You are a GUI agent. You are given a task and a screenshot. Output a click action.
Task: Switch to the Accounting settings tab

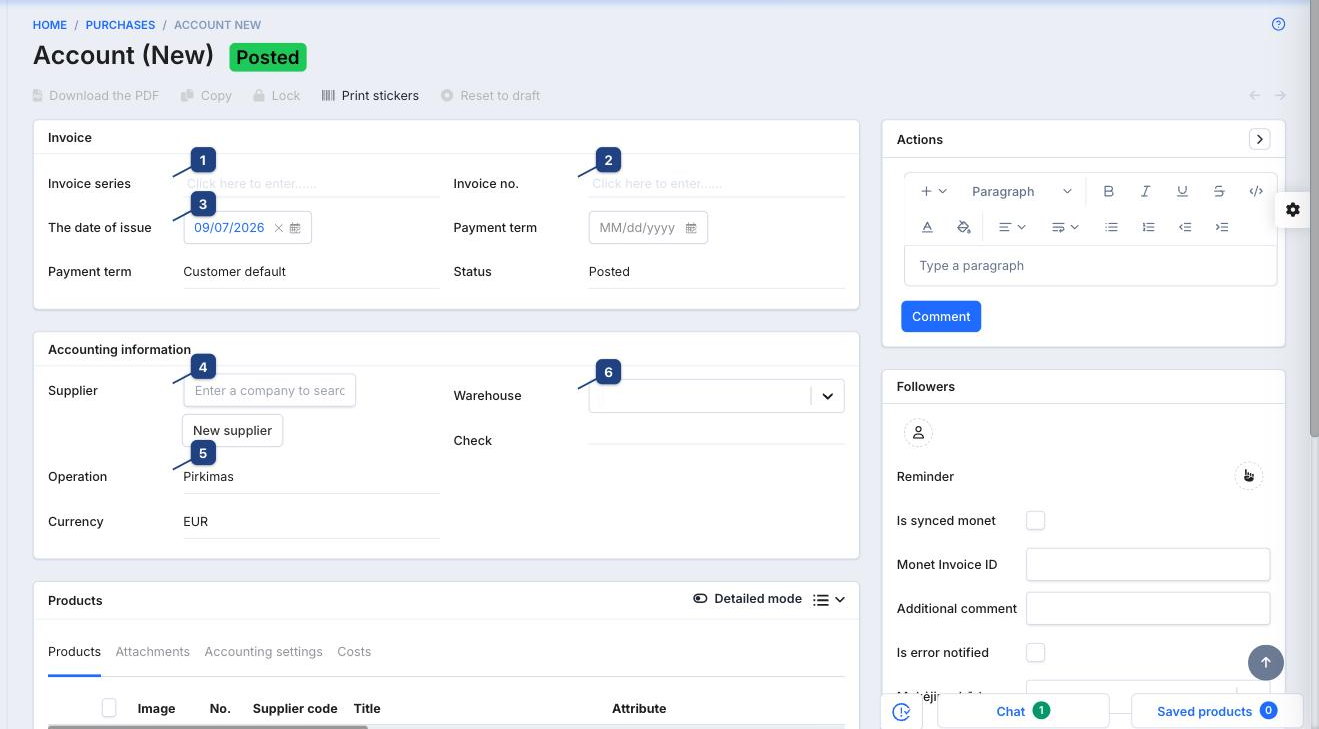click(263, 652)
